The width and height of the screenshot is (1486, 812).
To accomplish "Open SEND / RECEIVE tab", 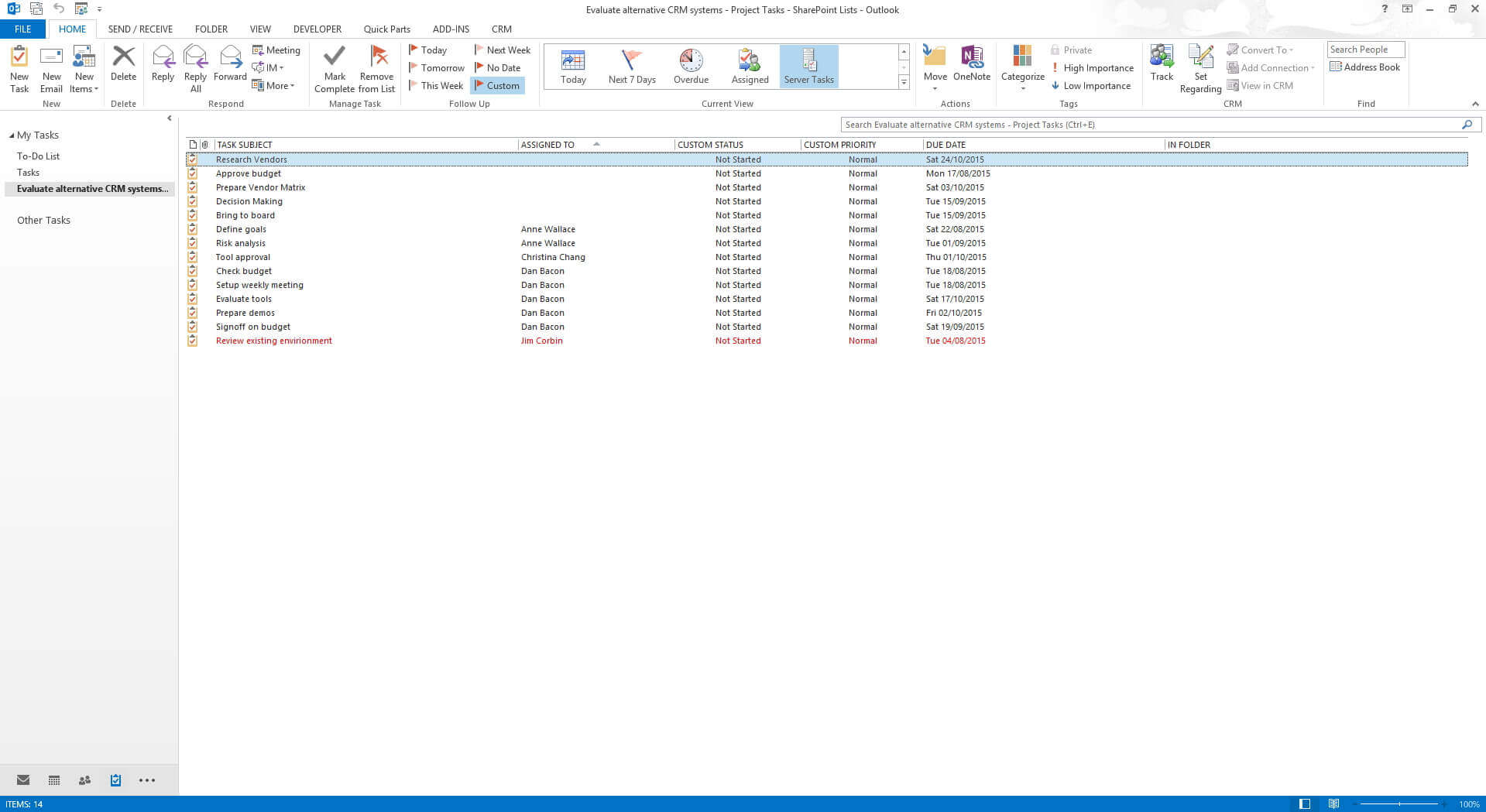I will pos(140,29).
